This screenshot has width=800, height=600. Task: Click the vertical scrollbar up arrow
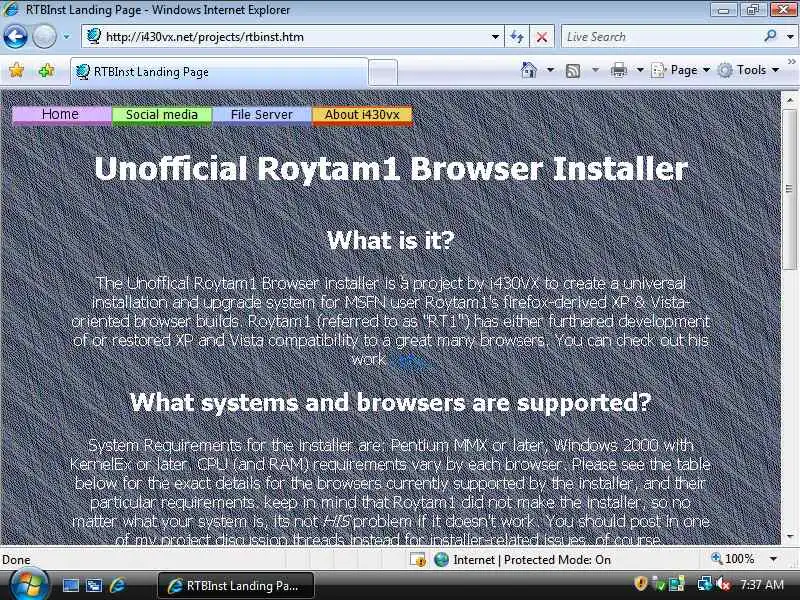789,99
